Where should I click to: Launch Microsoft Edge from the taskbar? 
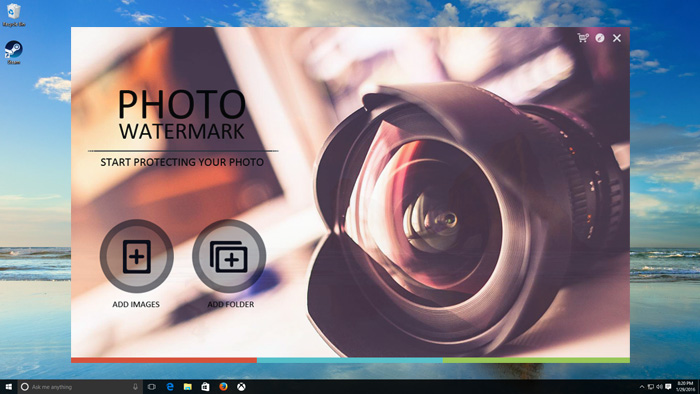coord(170,387)
